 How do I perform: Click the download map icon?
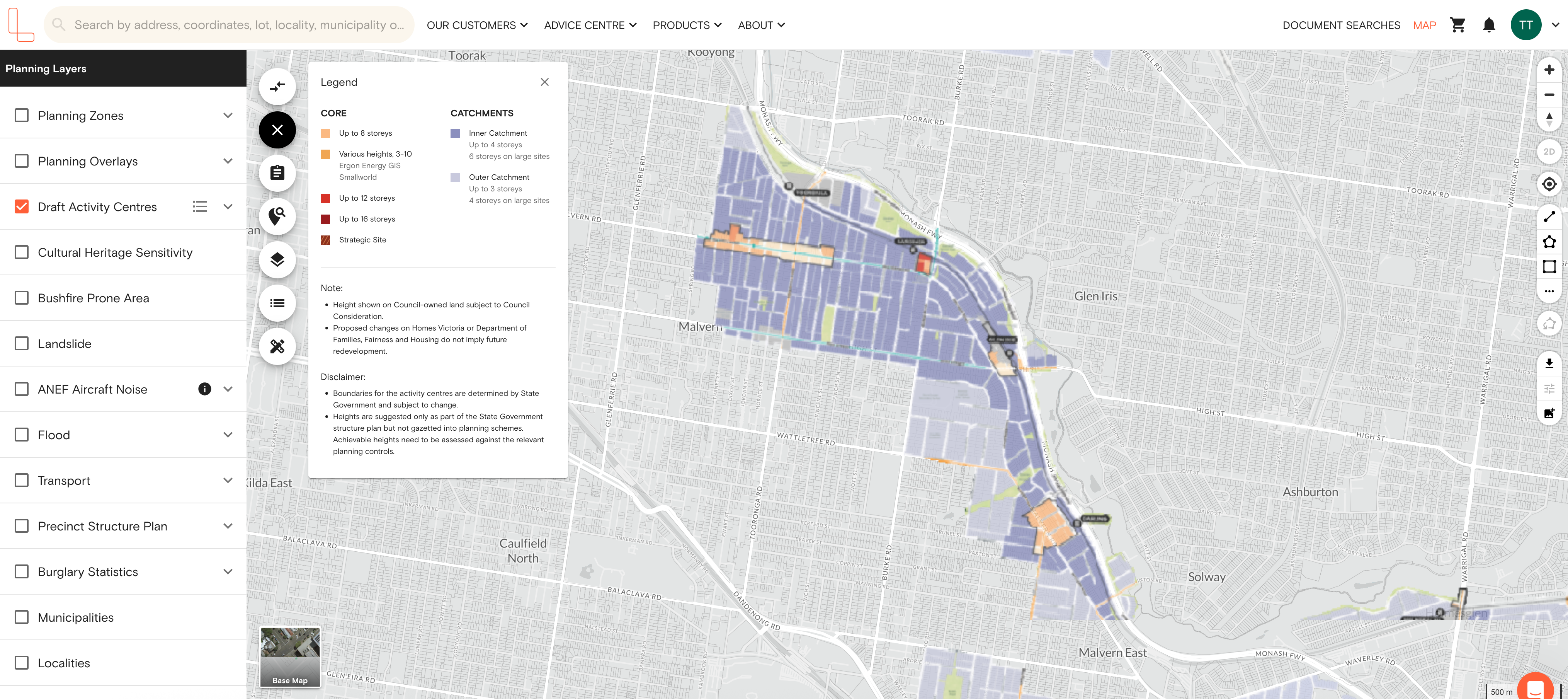pos(1549,363)
